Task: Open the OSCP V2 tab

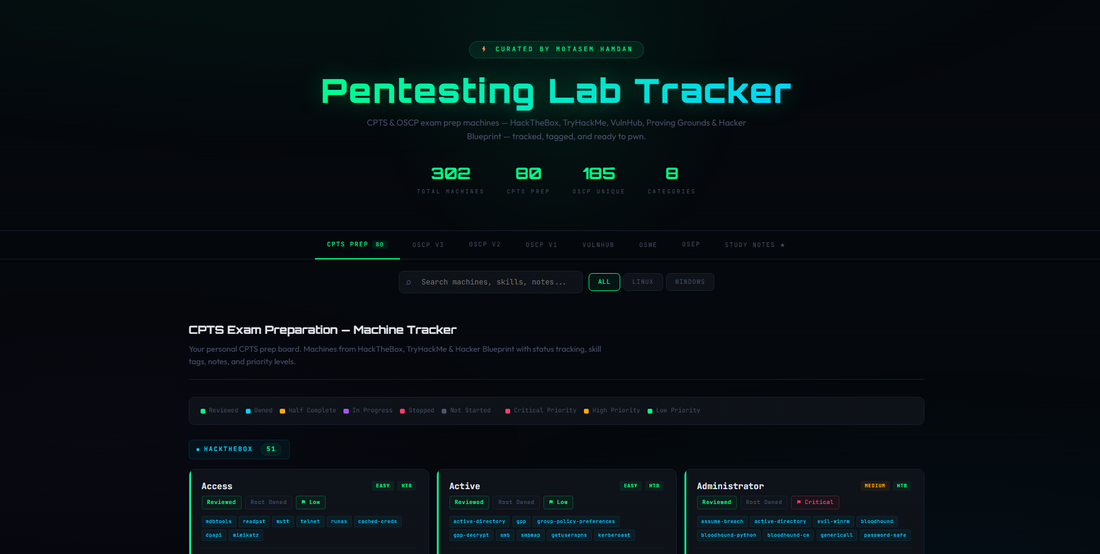Action: click(x=485, y=245)
